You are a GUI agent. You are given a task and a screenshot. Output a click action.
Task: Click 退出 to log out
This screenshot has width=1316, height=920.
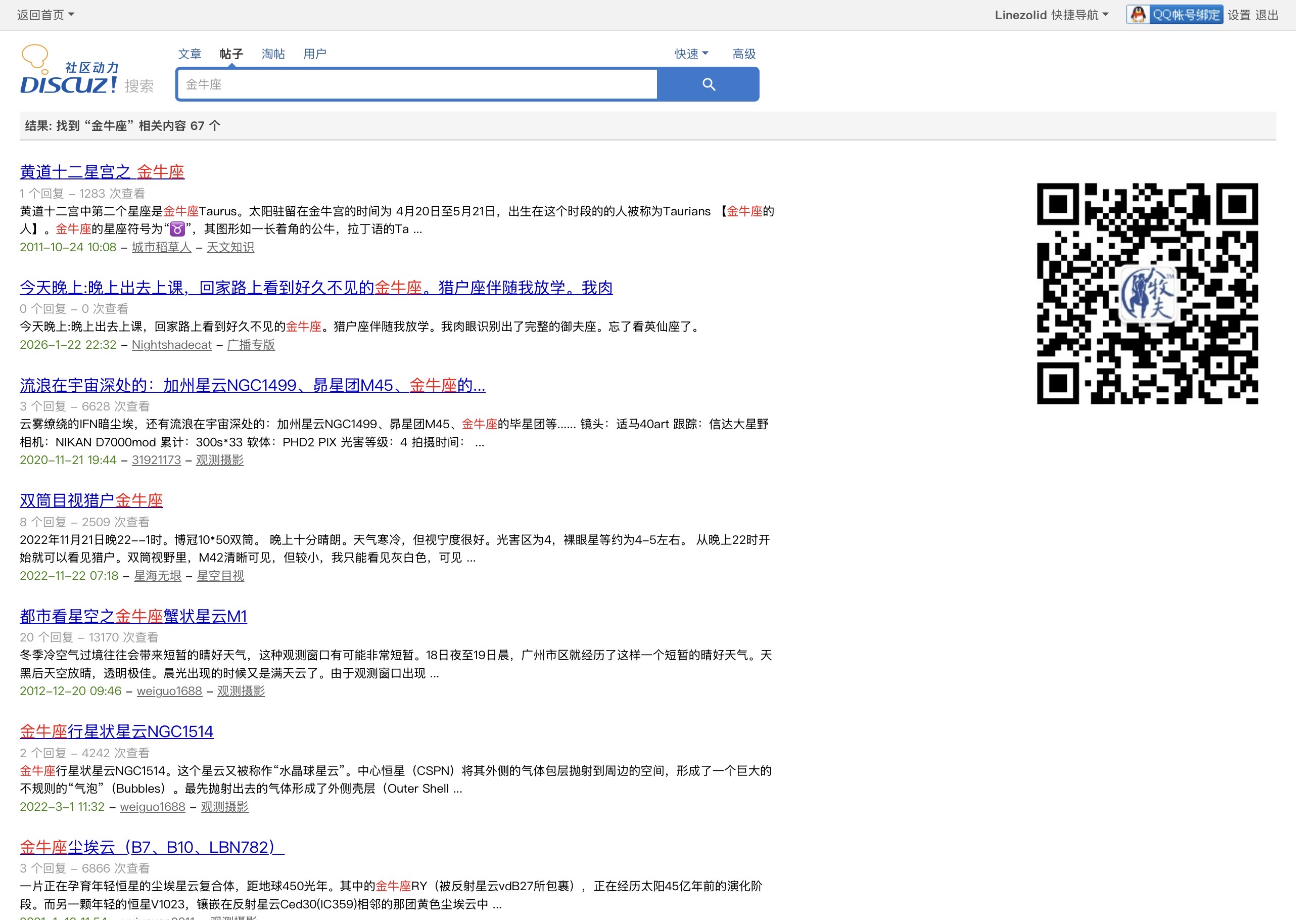1266,15
